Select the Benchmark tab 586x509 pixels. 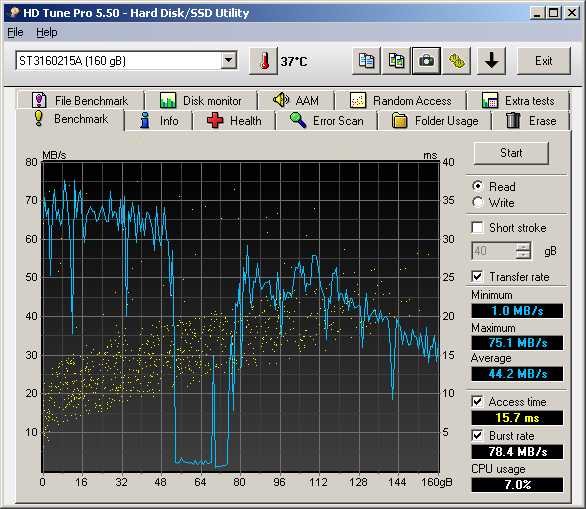(70, 119)
